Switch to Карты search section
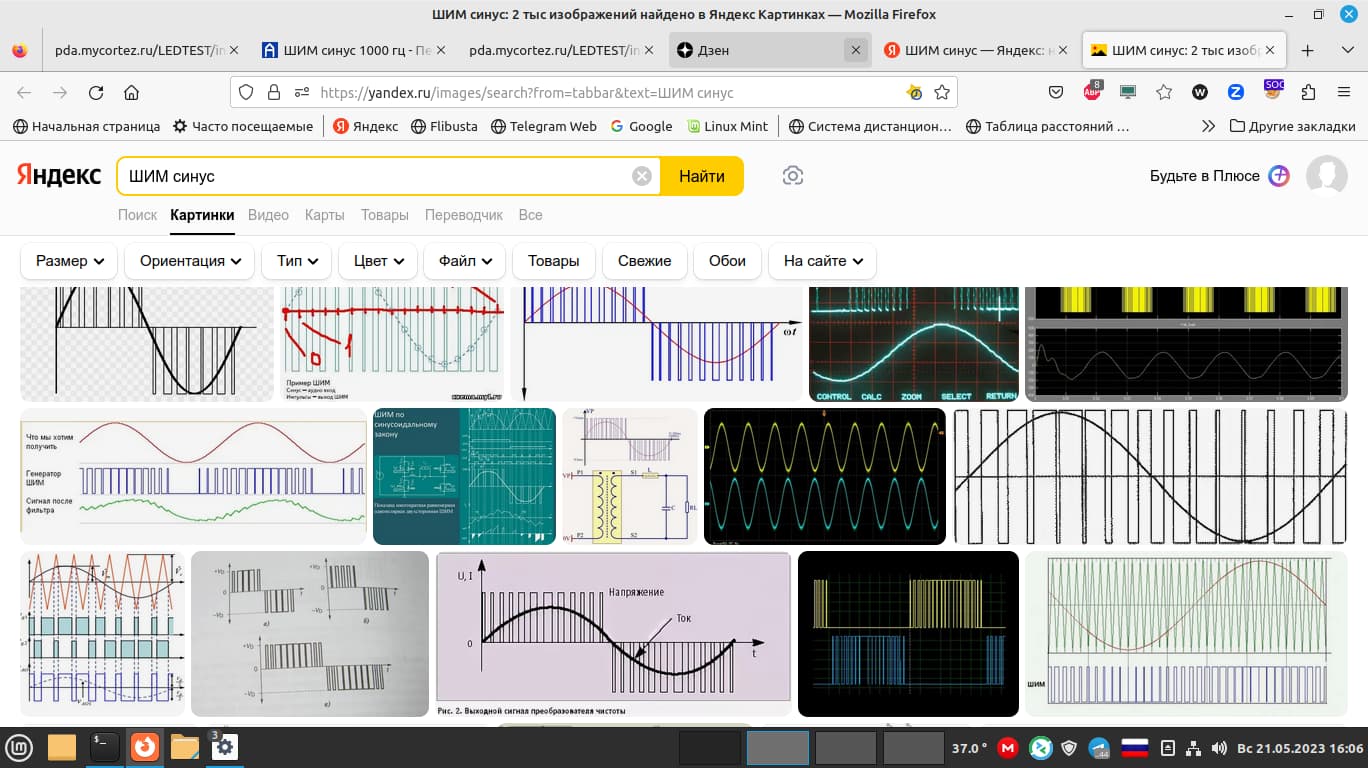 325,215
